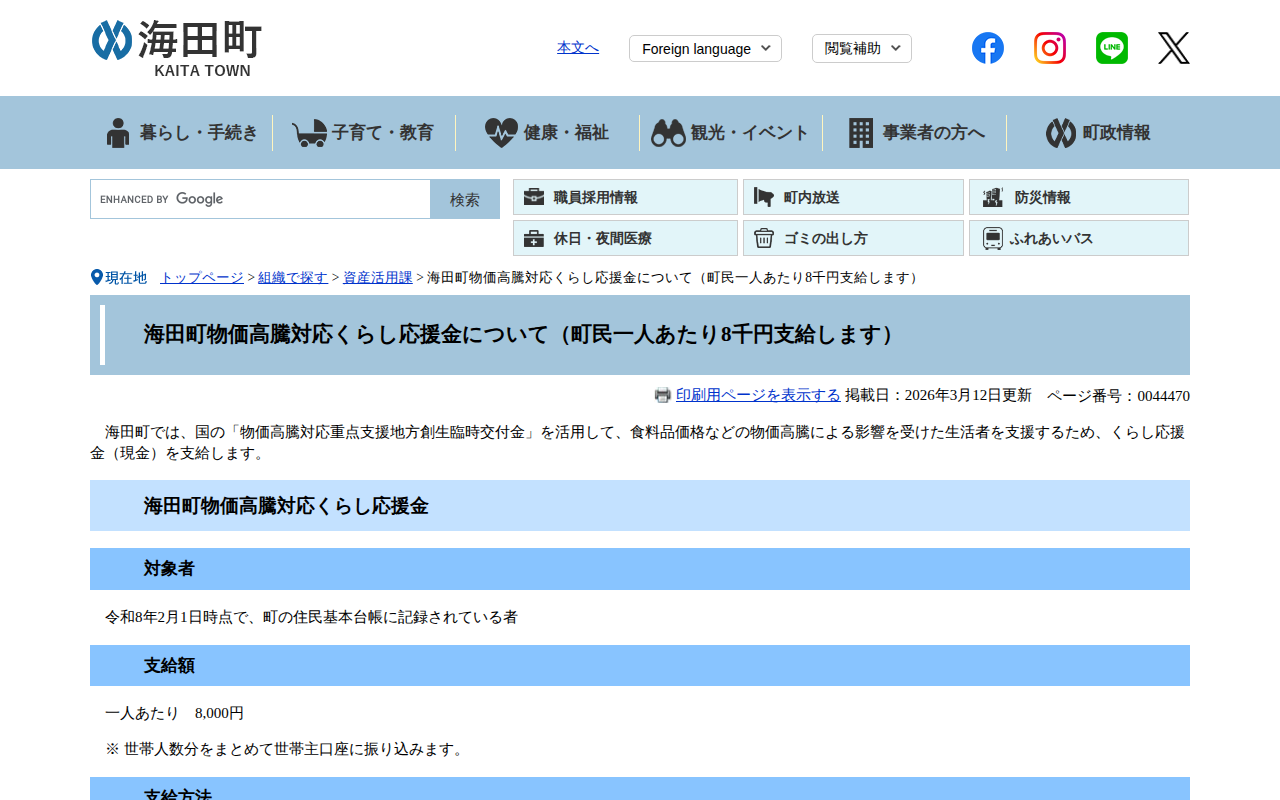This screenshot has width=1280, height=800.
Task: Select the 健康・福祉 menu item
Action: 547,132
